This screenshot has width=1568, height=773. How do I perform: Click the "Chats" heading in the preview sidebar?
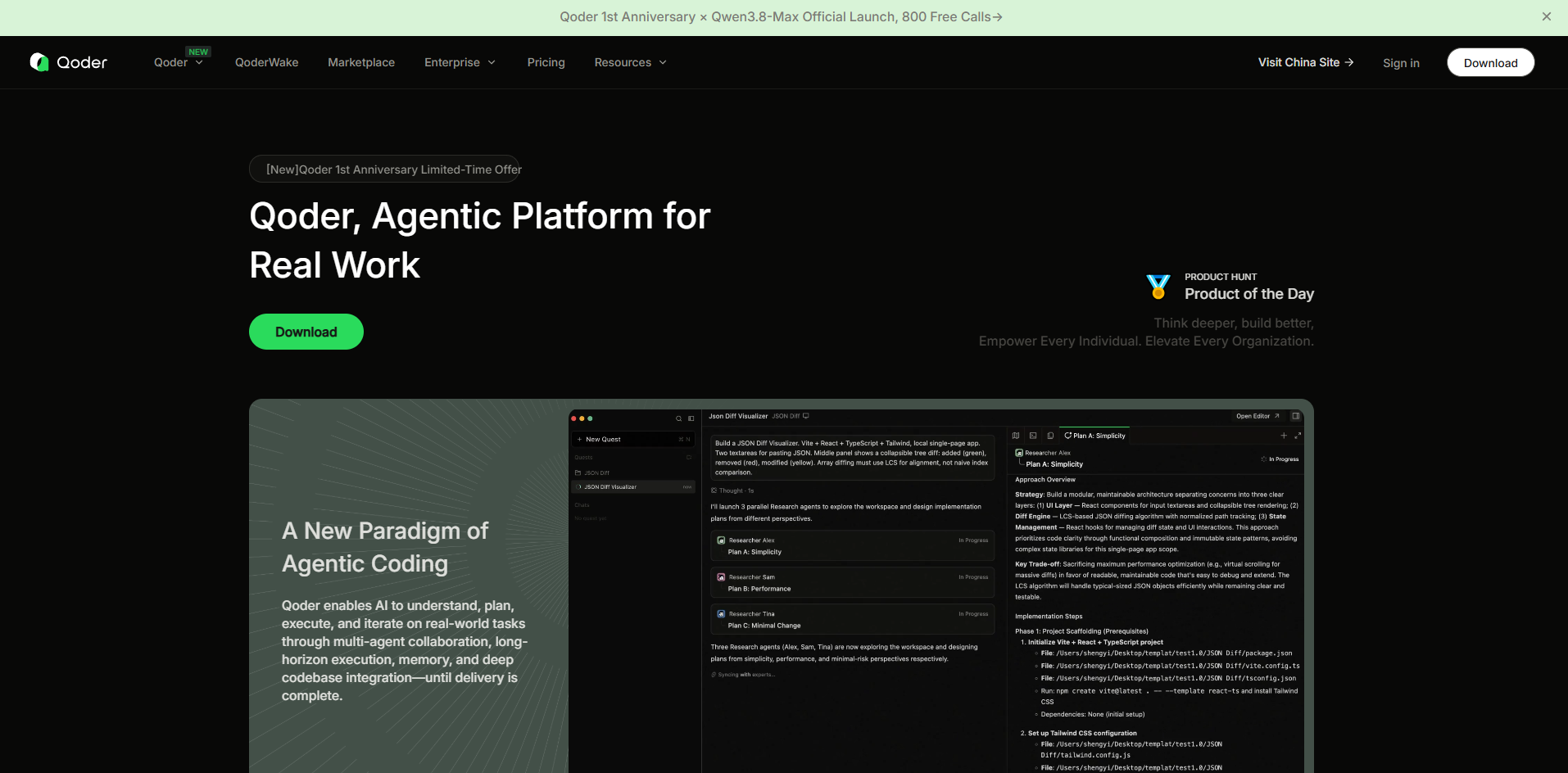click(582, 505)
